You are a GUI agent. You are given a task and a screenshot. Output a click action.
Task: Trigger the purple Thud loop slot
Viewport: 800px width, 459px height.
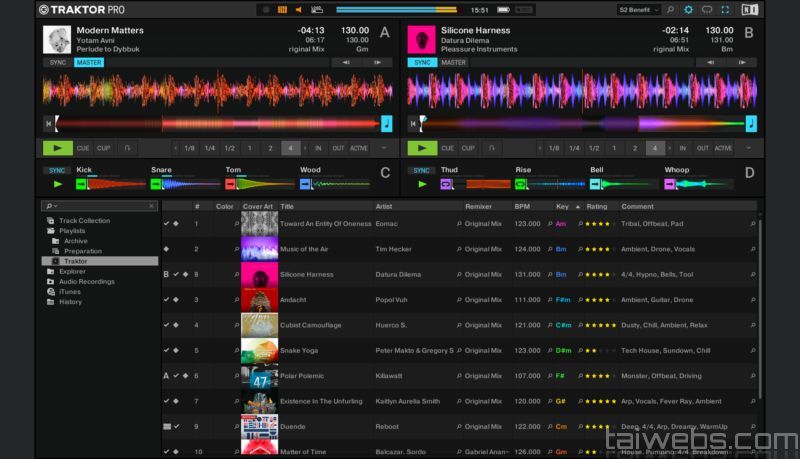(x=445, y=184)
